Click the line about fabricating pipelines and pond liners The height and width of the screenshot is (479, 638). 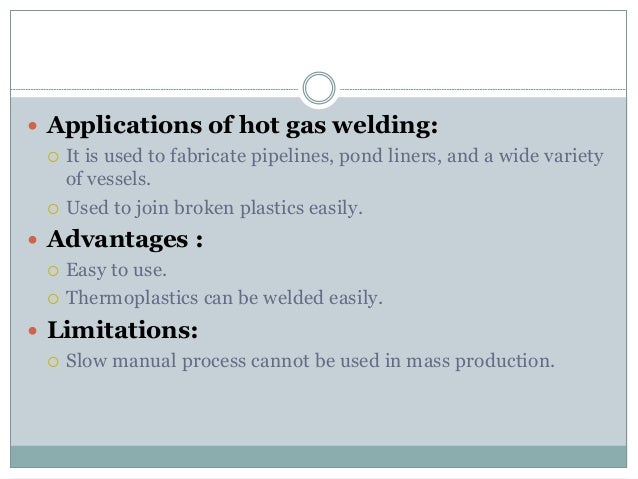334,156
